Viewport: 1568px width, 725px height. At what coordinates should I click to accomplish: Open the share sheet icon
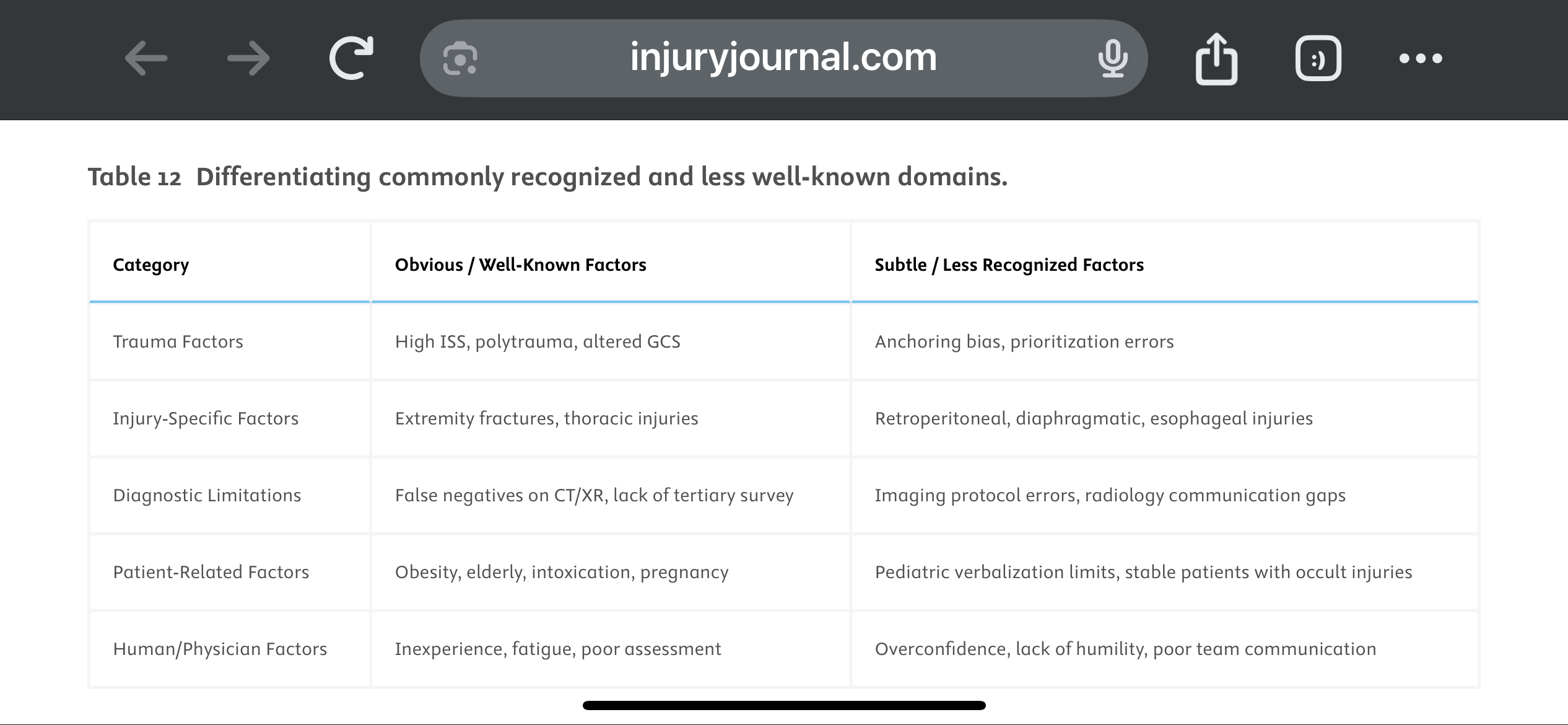point(1216,58)
